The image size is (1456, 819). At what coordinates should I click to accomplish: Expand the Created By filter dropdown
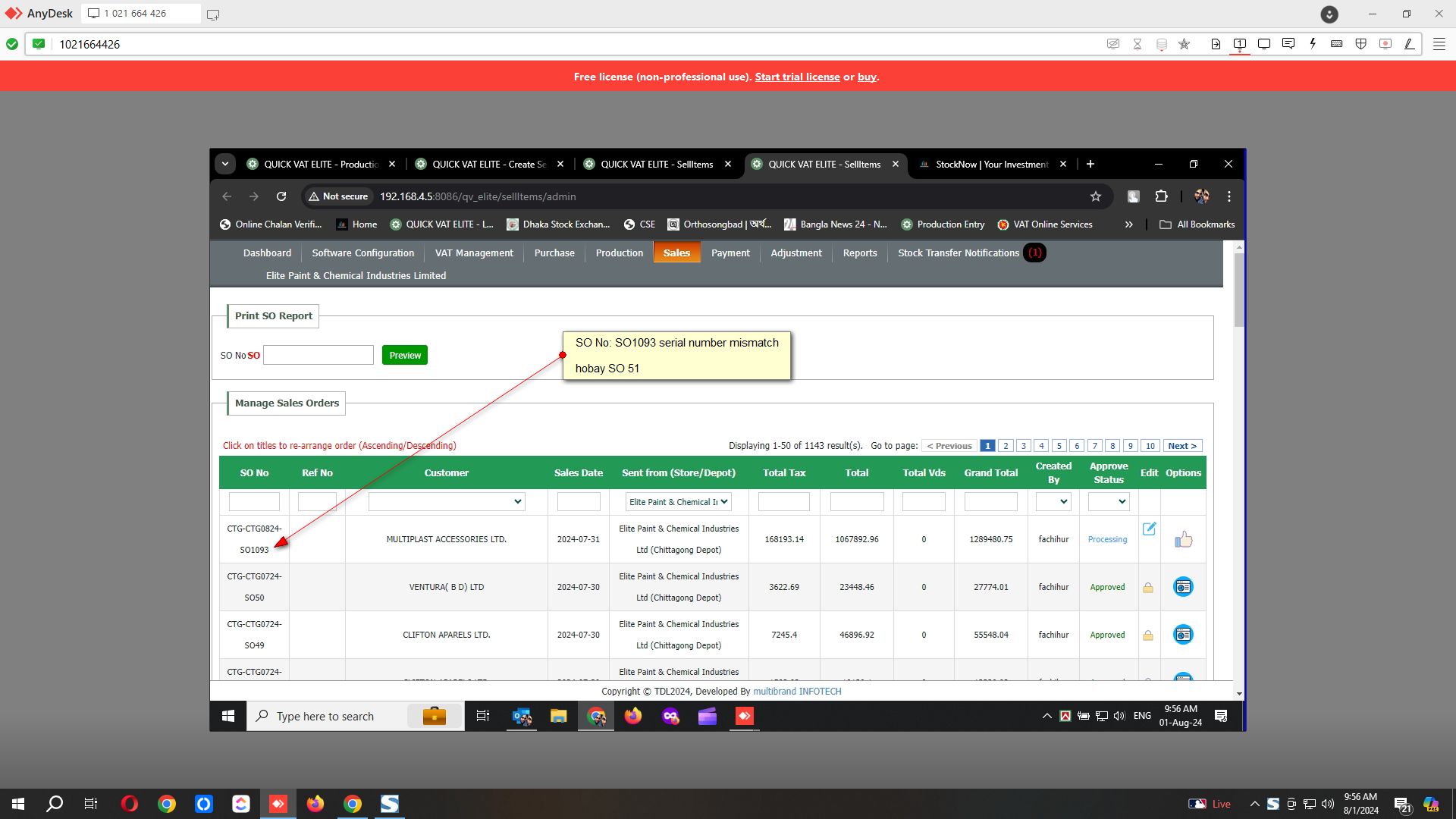pos(1053,501)
